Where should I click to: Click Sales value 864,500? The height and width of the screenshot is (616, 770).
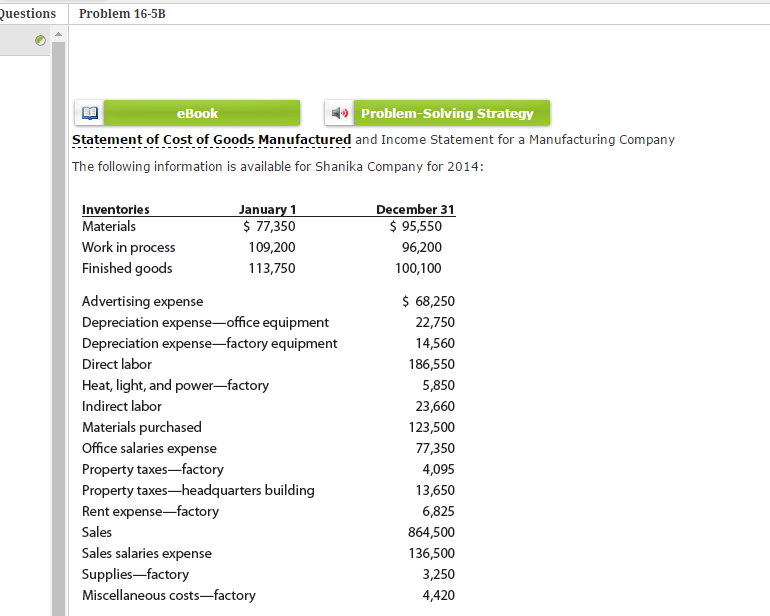click(432, 532)
